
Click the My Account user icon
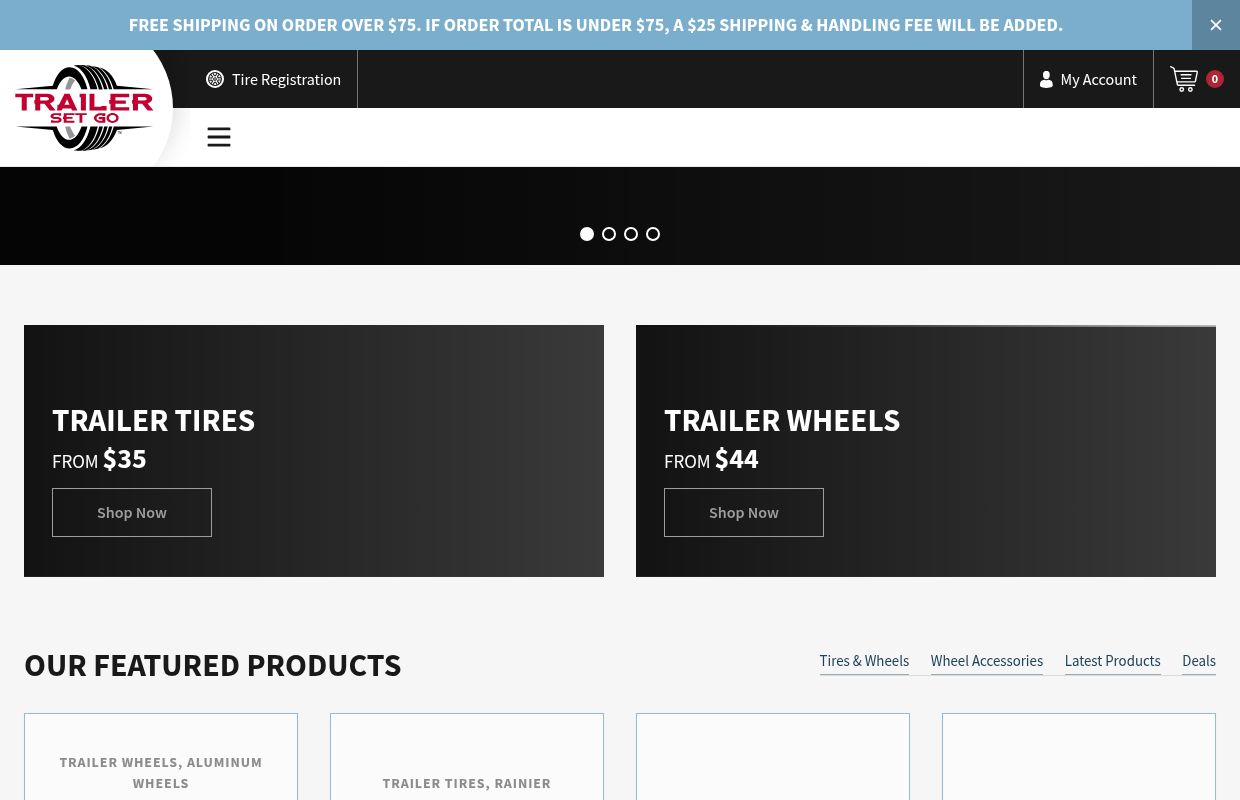tap(1046, 79)
